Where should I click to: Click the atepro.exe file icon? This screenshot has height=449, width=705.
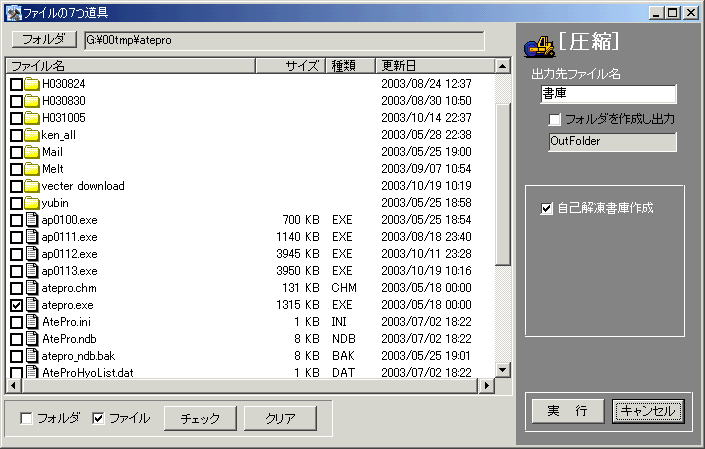(32, 305)
